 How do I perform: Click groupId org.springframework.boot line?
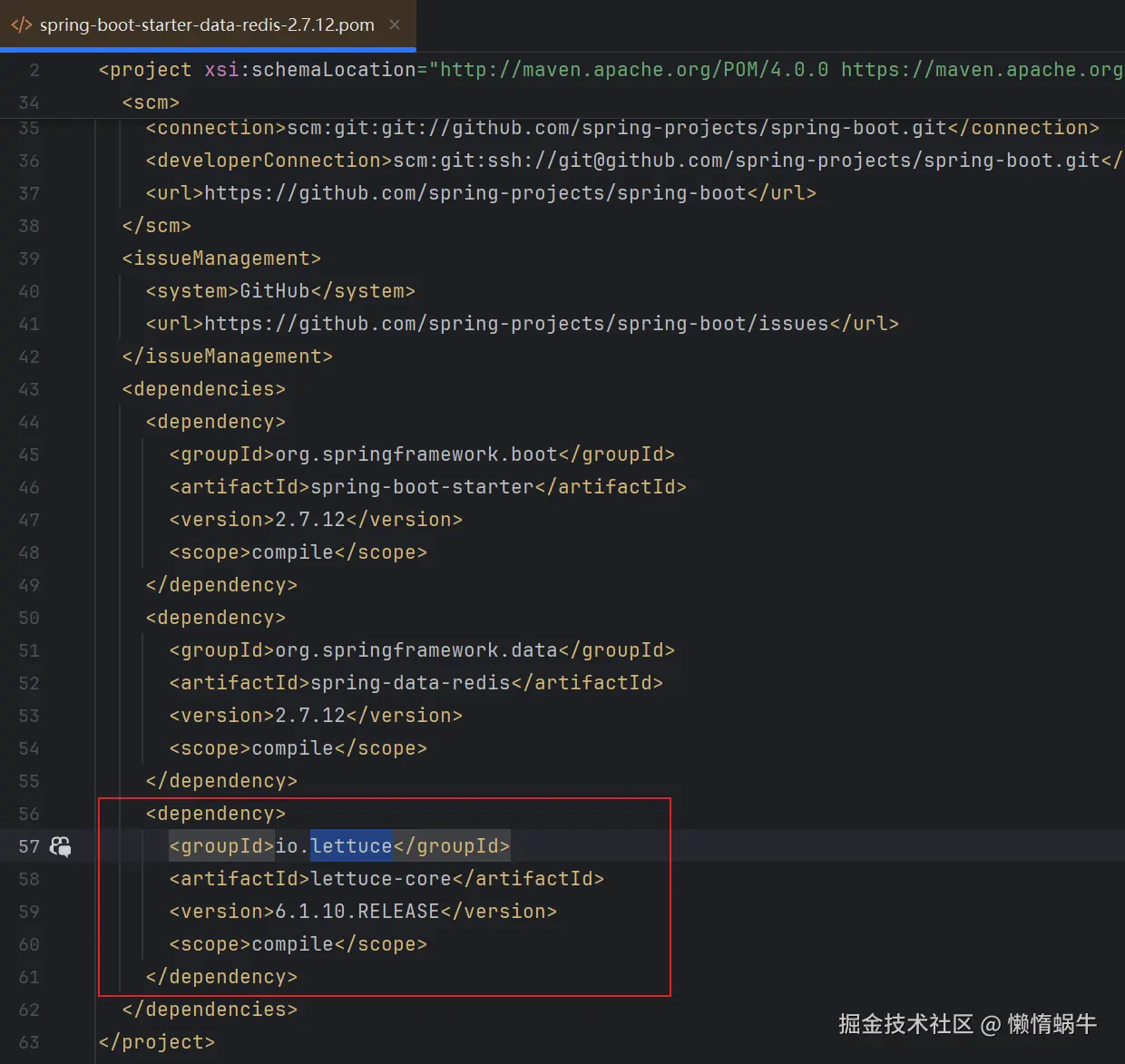point(422,454)
